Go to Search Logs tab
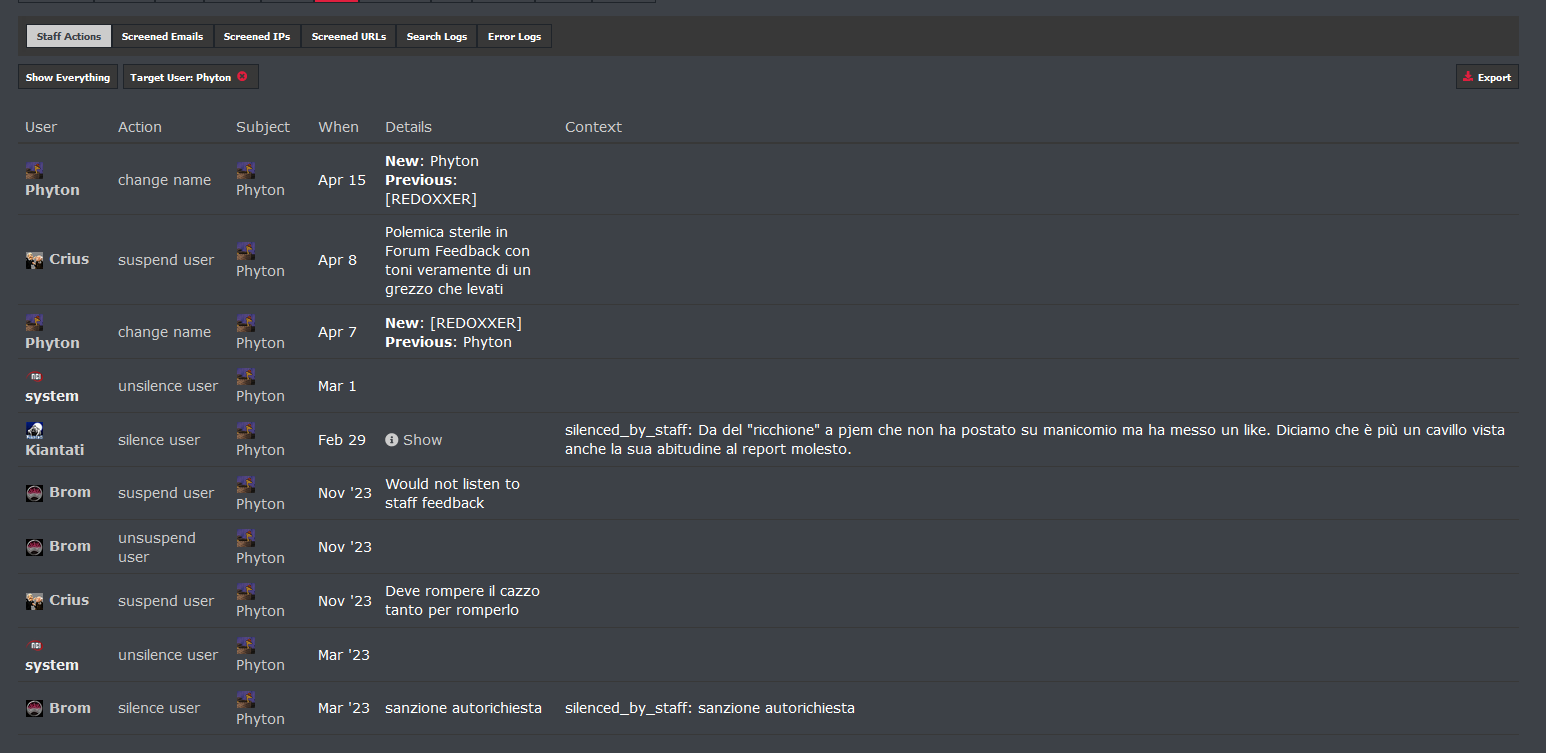1546x753 pixels. coord(437,36)
